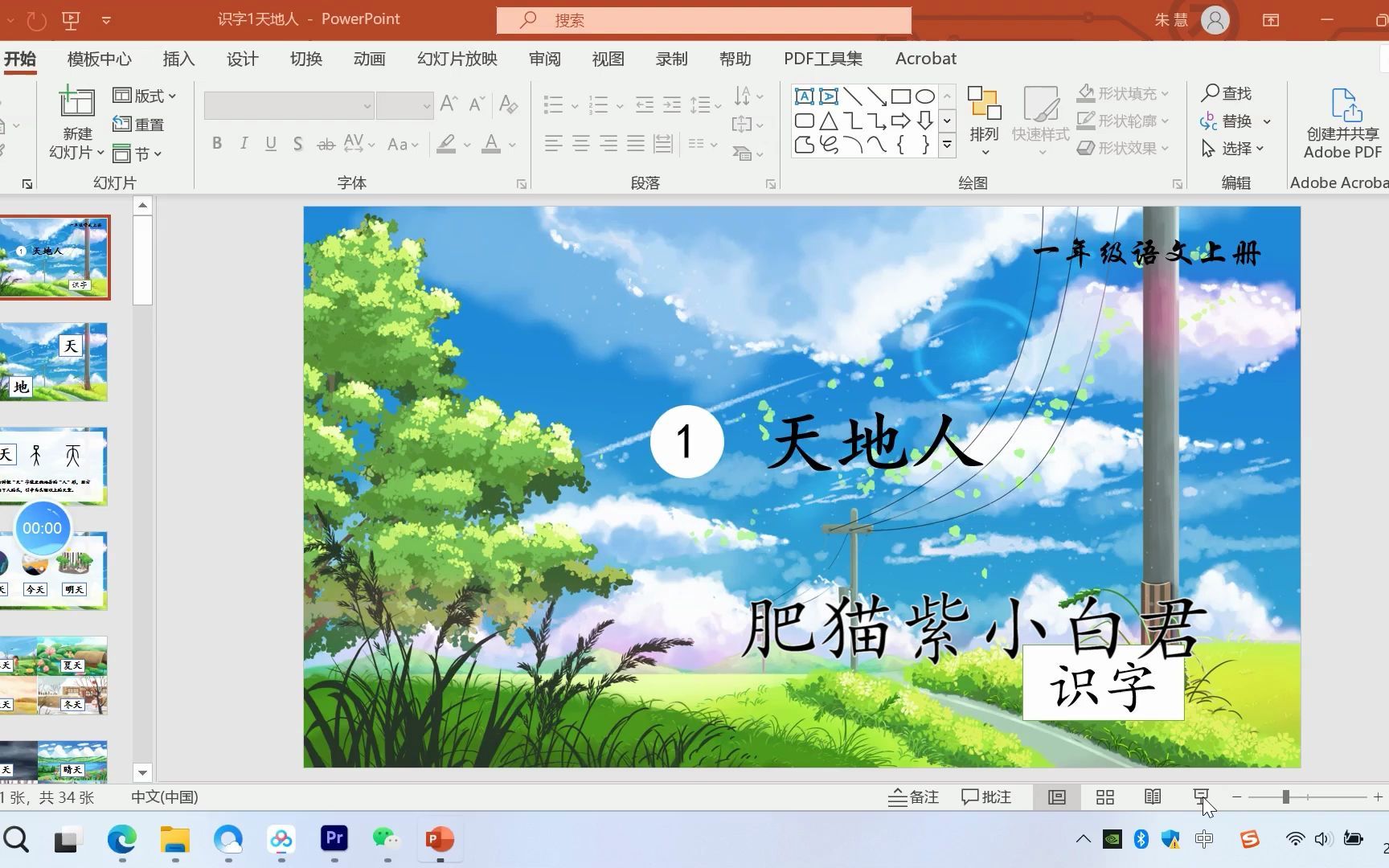Switch to Slide Sorter view
This screenshot has height=868, width=1389.
click(1105, 796)
